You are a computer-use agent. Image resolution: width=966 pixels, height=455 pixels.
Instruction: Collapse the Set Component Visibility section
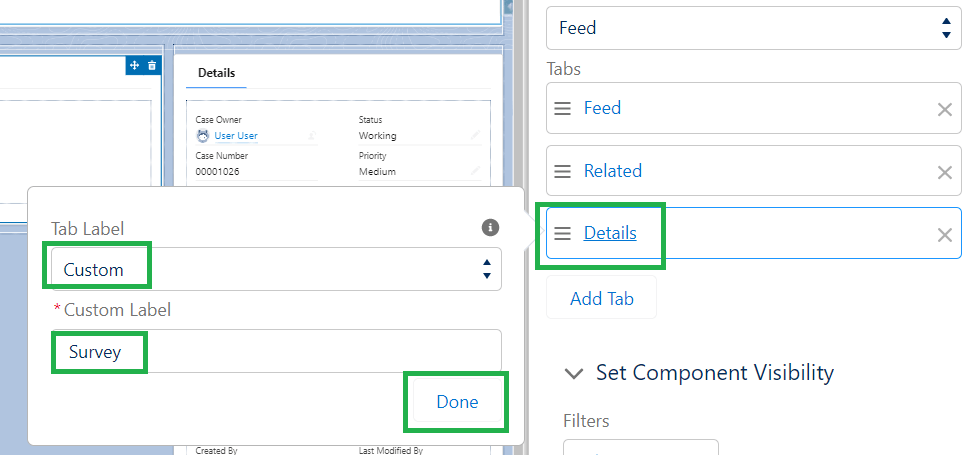(574, 373)
